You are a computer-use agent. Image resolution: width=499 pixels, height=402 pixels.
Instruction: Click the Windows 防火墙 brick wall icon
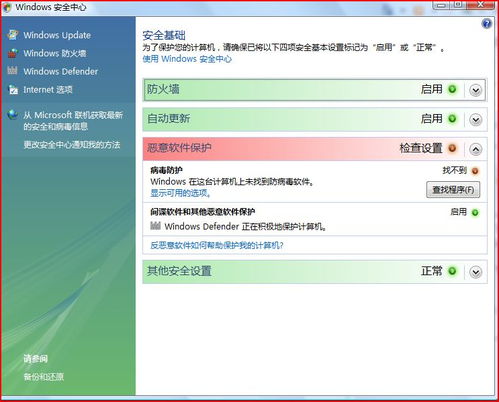point(13,53)
